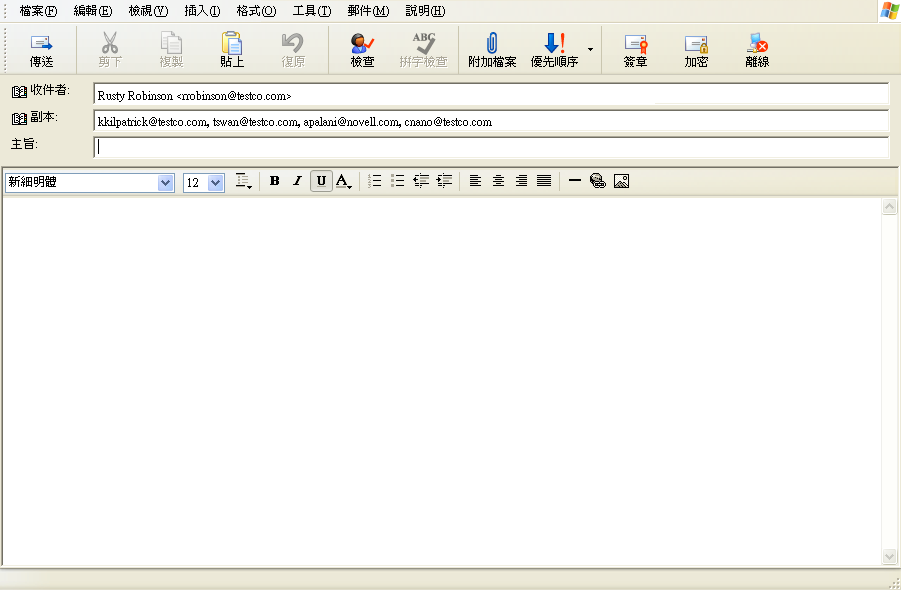This screenshot has width=901, height=590.
Task: Click the 簽章 (Sign) toolbar icon
Action: (636, 44)
